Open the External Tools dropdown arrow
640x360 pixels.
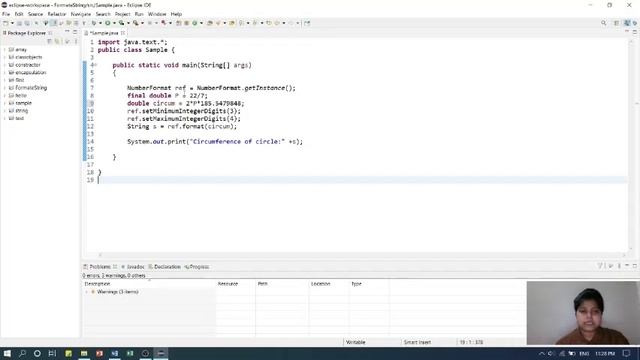point(142,23)
